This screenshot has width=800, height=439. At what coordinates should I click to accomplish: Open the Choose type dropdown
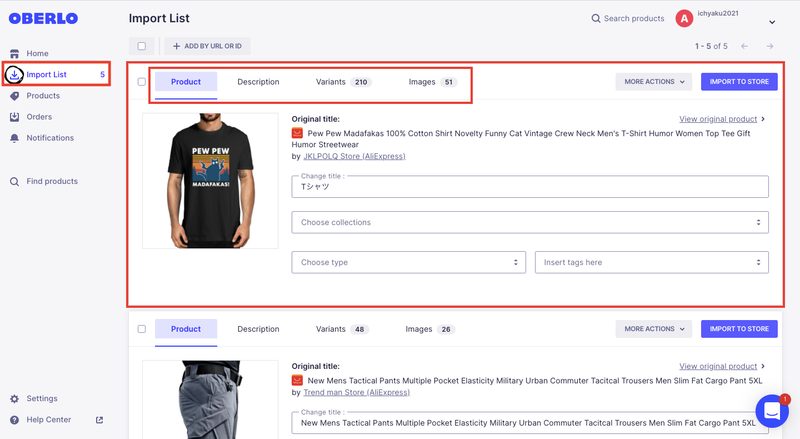pos(409,262)
